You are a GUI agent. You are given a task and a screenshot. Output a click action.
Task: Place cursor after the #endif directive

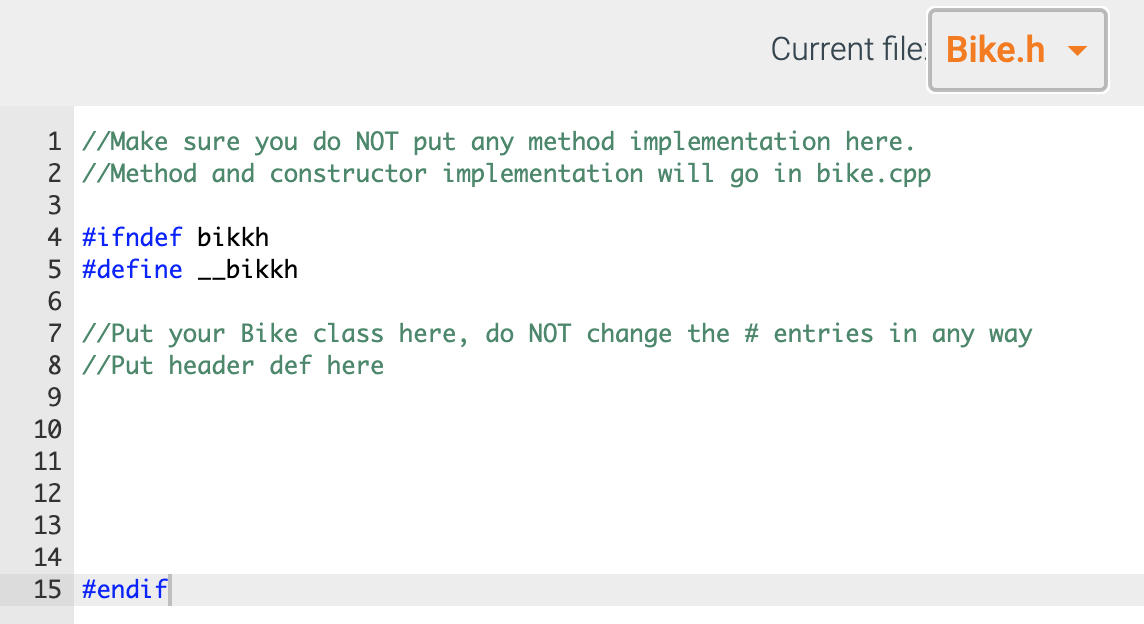click(170, 589)
